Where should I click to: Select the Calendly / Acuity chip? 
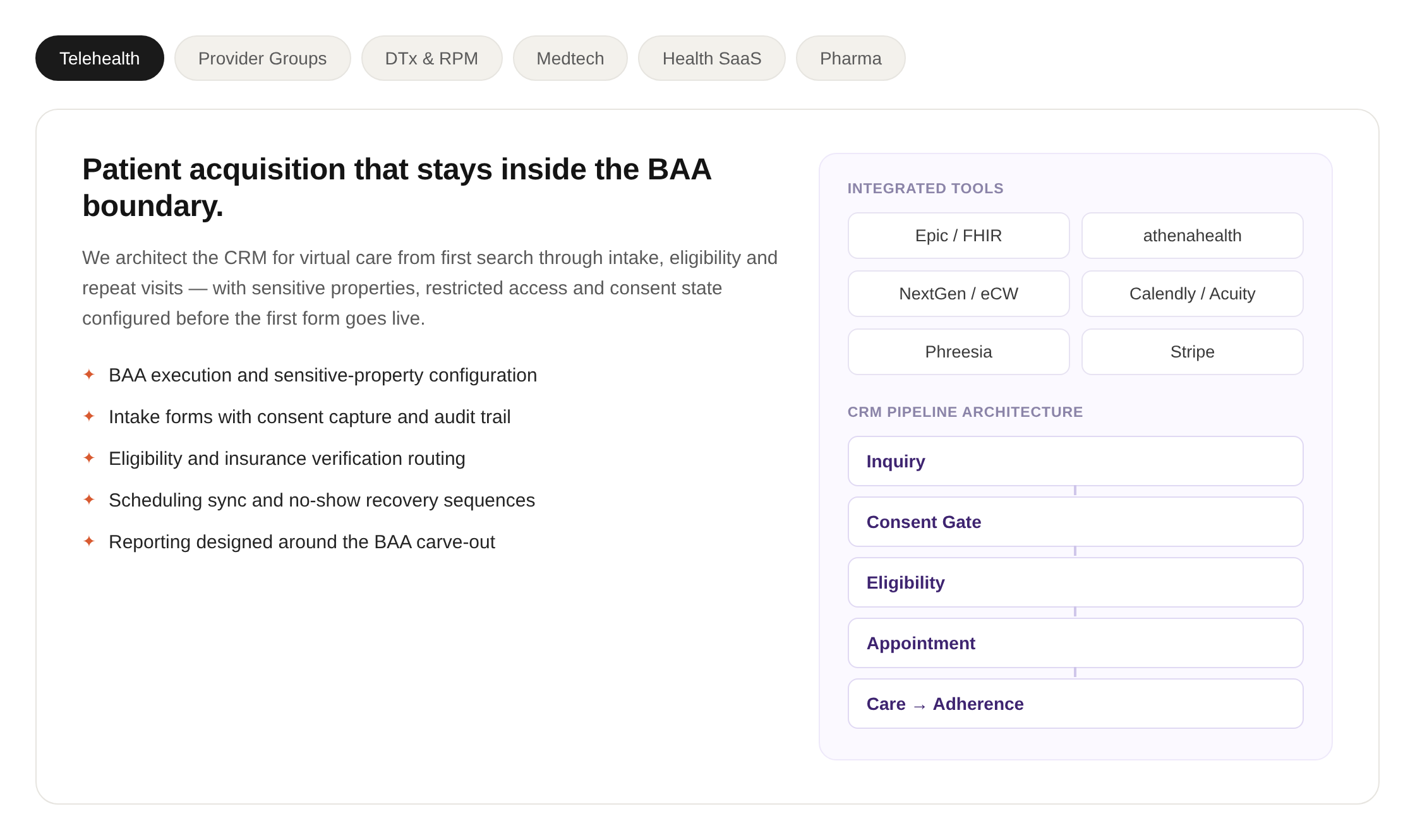[1193, 294]
